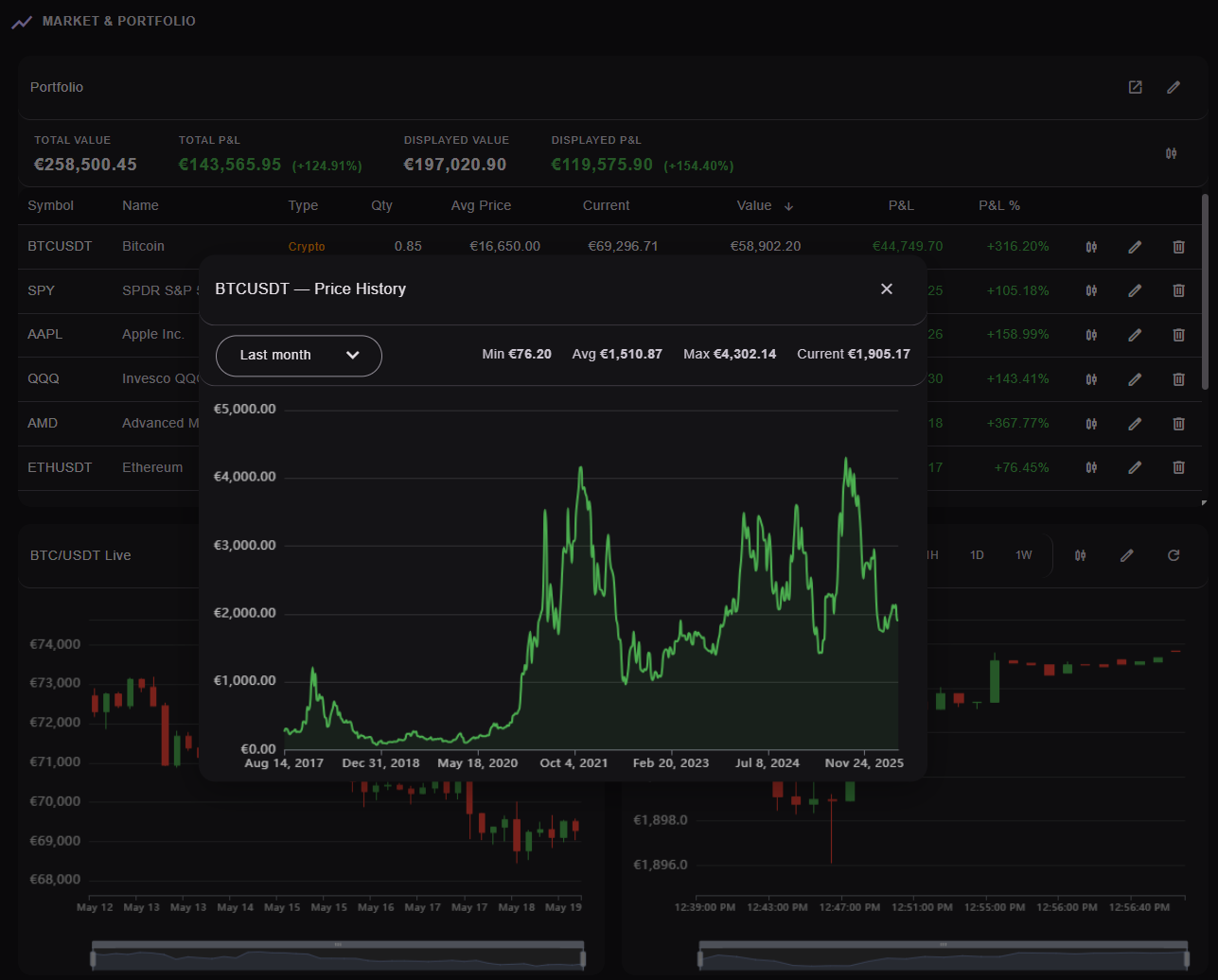Click the BTCUSDT symbol cell
The width and height of the screenshot is (1218, 980).
coord(60,246)
